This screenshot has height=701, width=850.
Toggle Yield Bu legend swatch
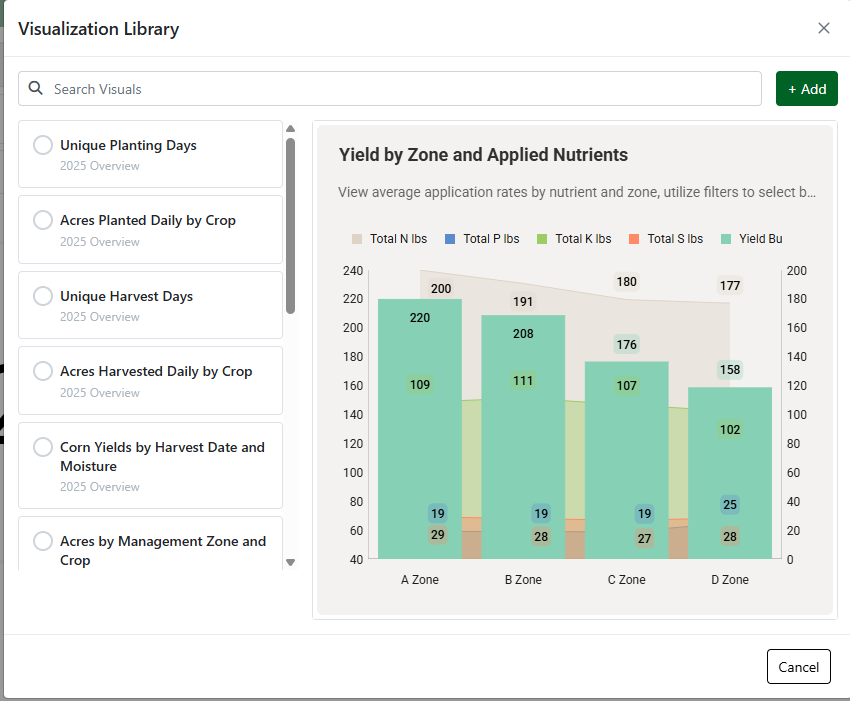726,239
